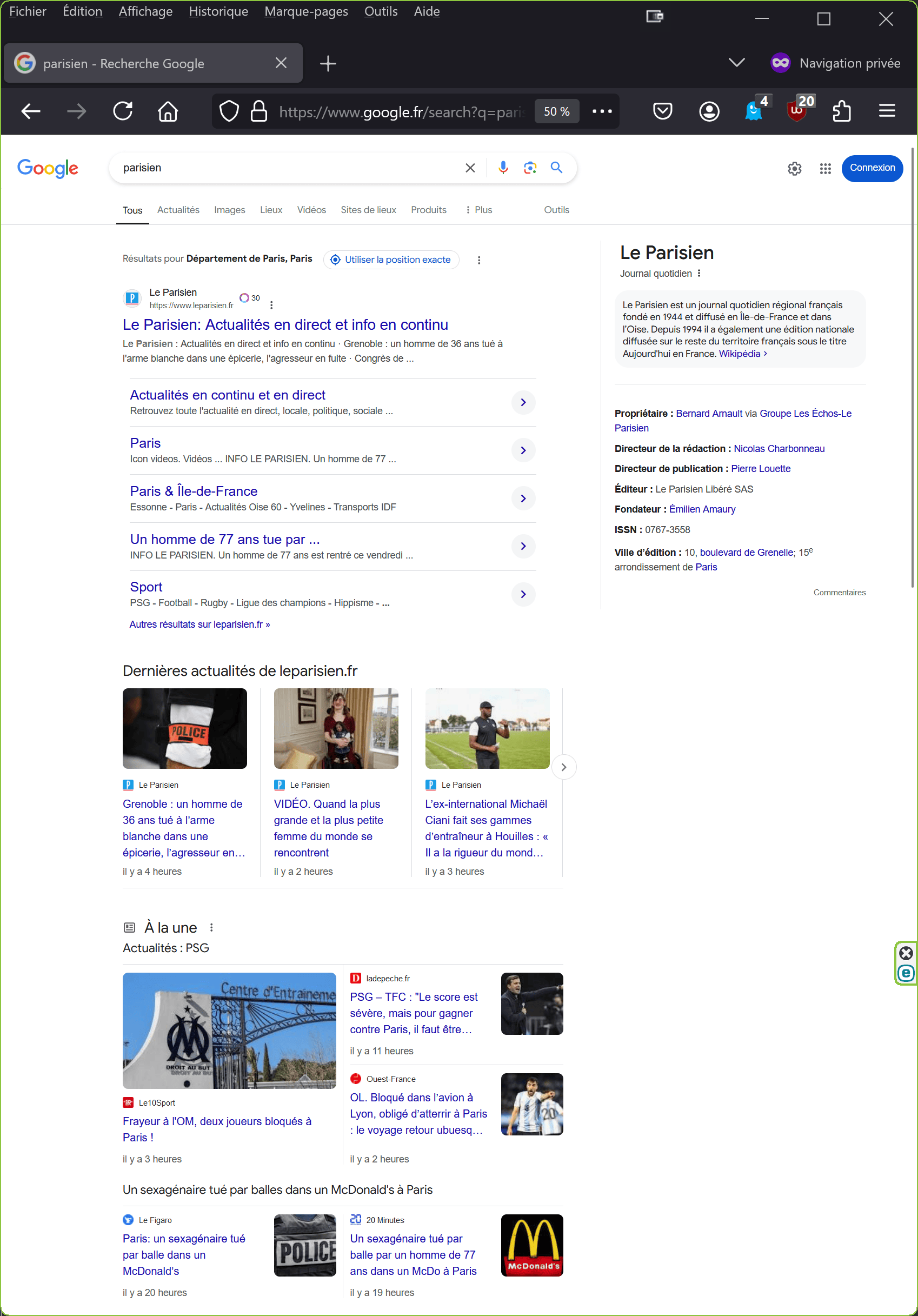Open Firefox hamburger application menu

coord(887,111)
